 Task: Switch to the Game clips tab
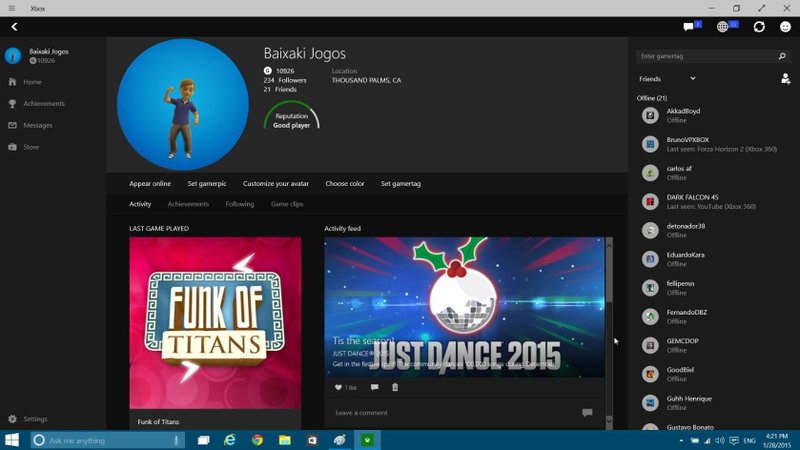[287, 204]
